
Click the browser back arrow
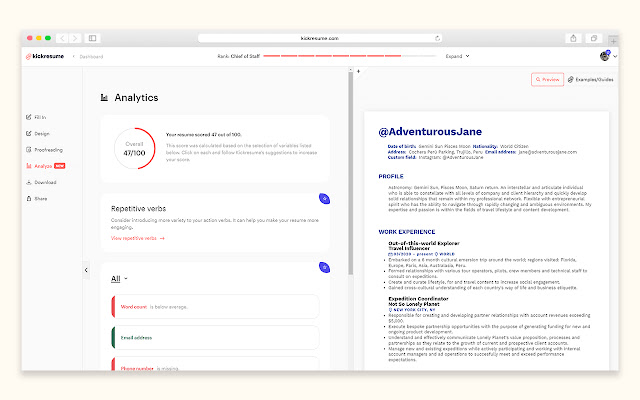[62, 38]
